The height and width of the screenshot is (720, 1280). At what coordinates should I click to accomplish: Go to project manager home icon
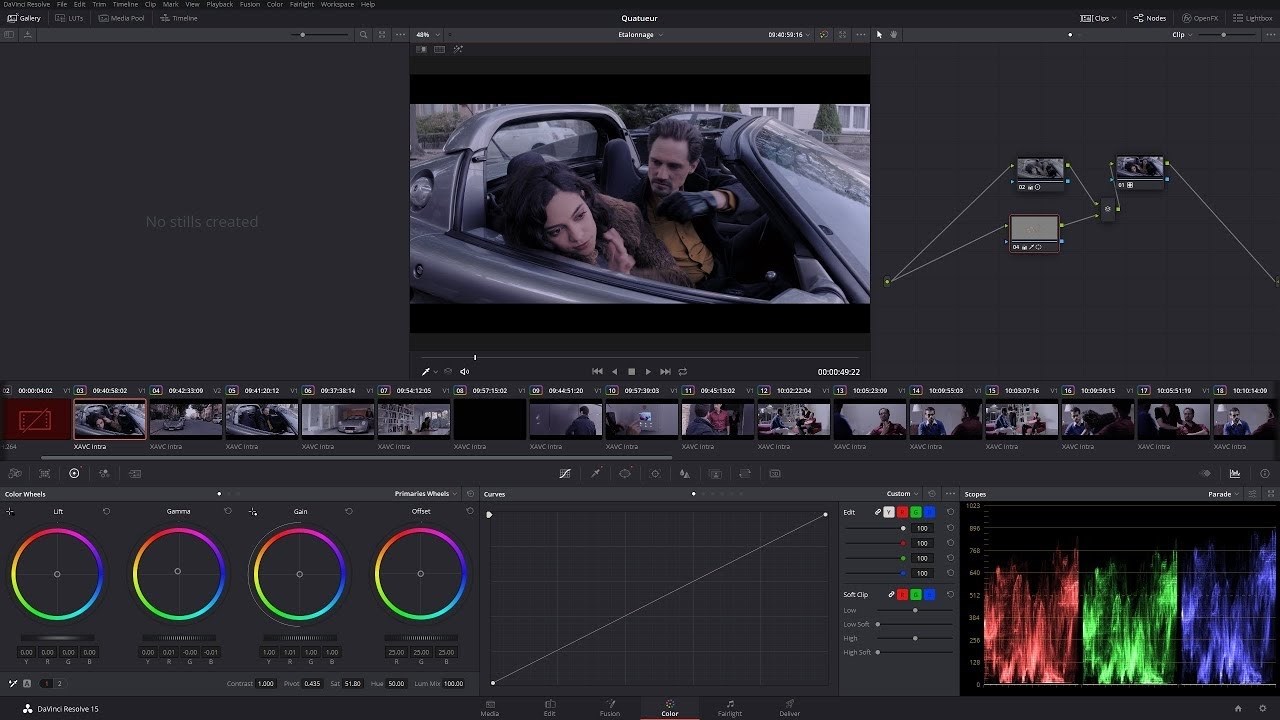tap(1238, 708)
